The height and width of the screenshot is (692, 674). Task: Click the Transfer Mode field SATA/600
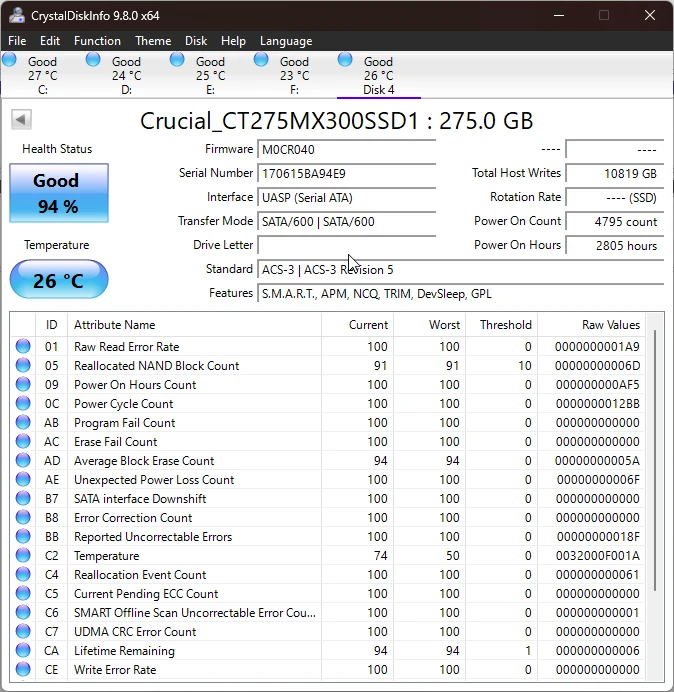(x=346, y=221)
